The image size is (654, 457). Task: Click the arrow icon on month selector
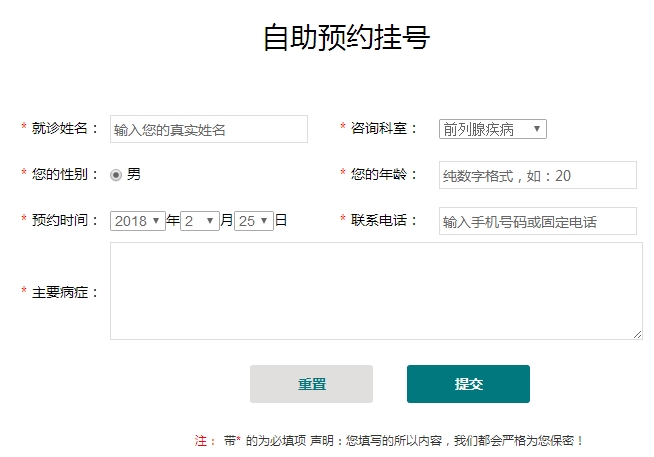pyautogui.click(x=210, y=221)
